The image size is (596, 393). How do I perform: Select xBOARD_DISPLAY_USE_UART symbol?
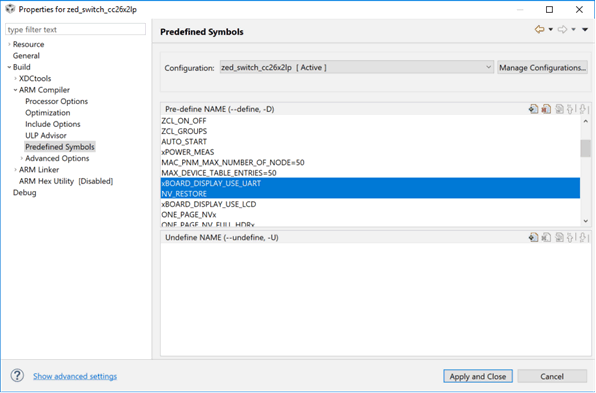coord(370,183)
